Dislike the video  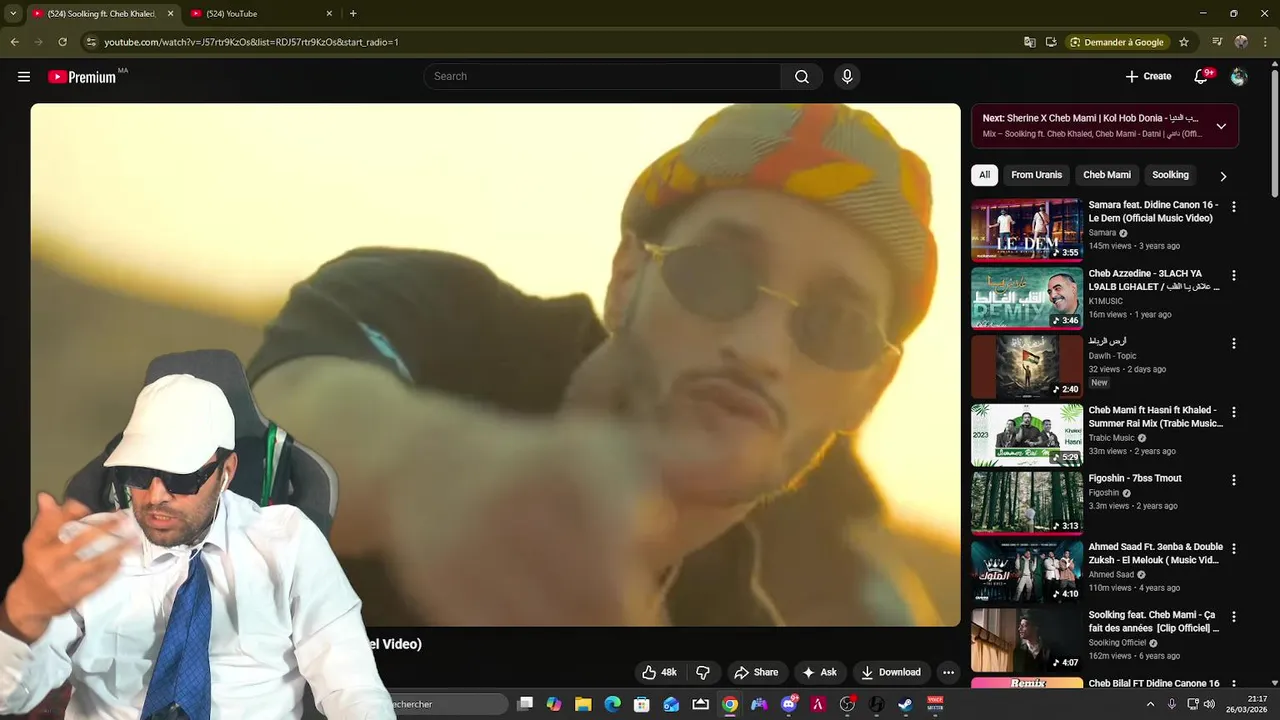coord(703,672)
